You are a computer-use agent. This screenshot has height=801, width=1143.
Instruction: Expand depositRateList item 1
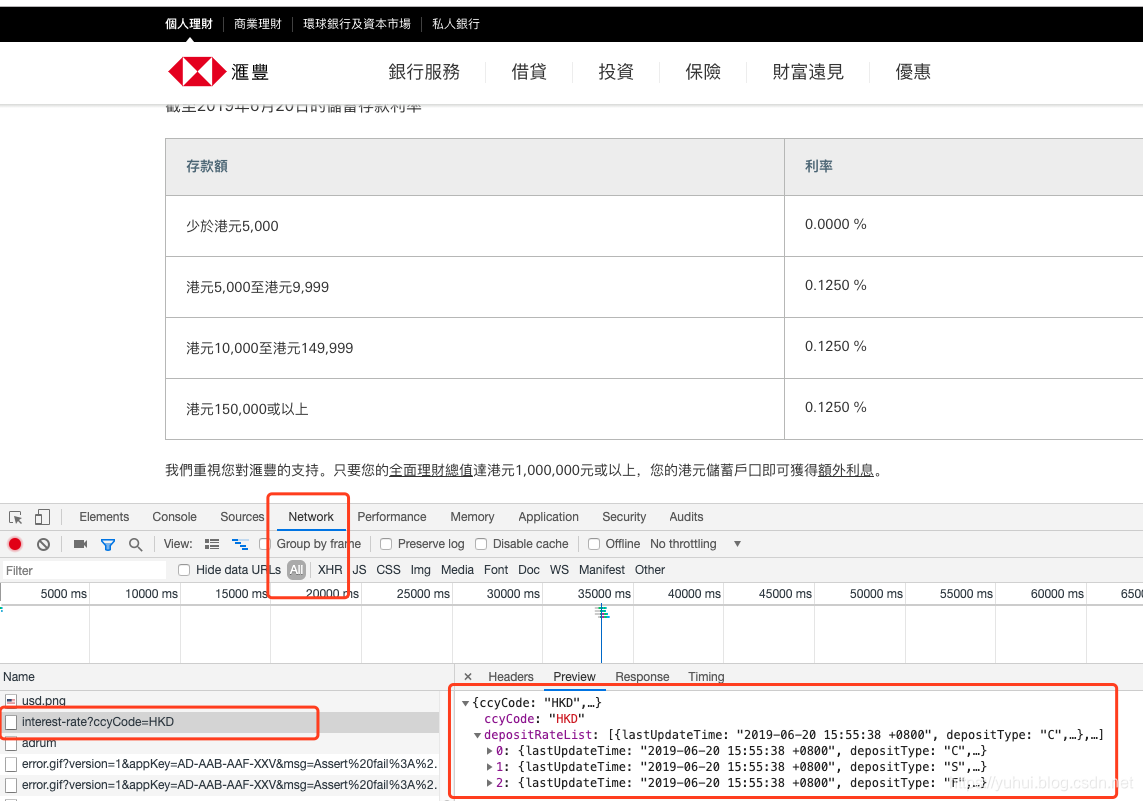click(490, 767)
